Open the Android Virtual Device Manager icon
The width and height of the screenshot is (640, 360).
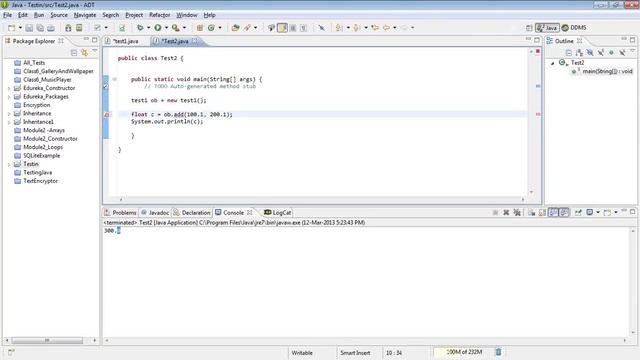[79, 28]
